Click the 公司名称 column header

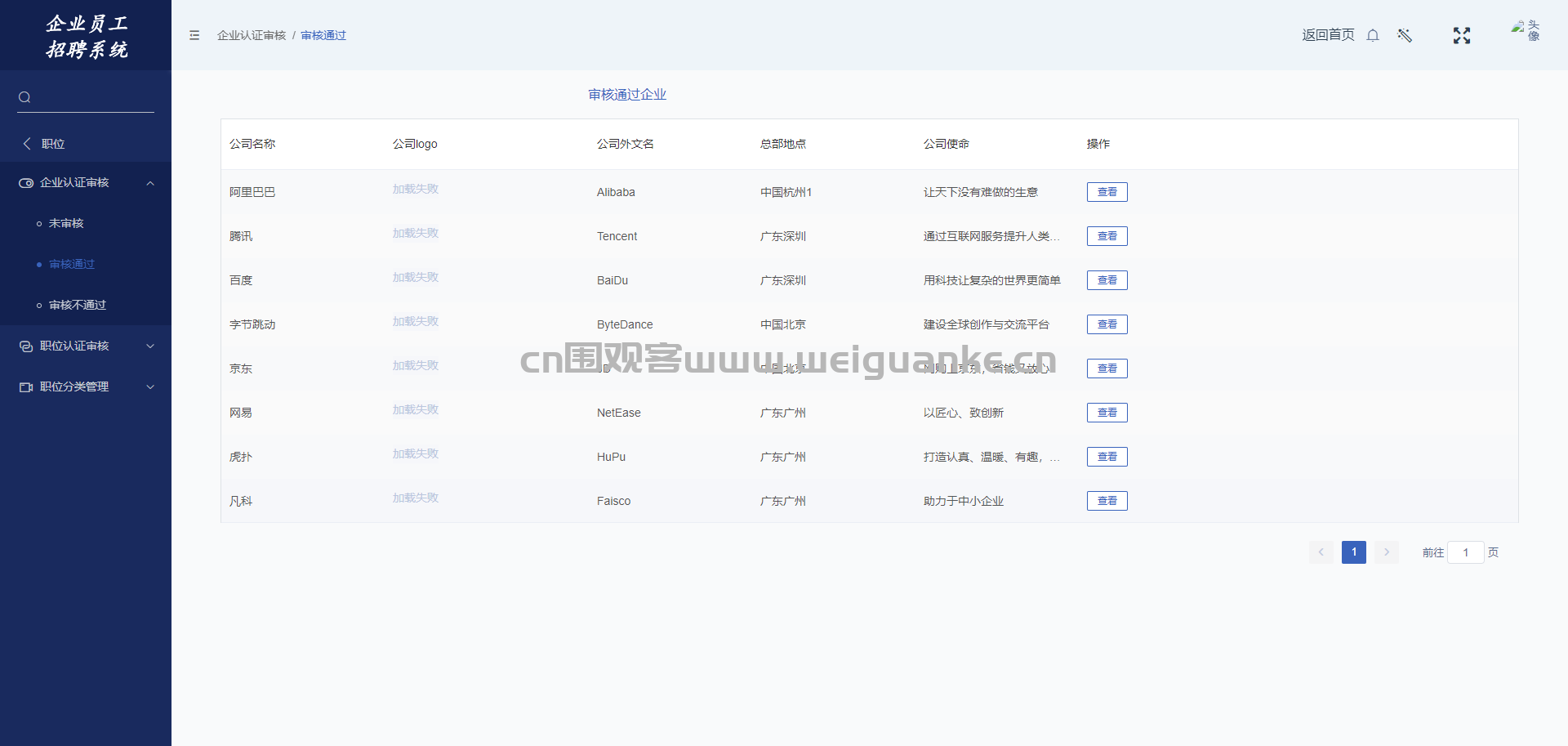(x=252, y=144)
